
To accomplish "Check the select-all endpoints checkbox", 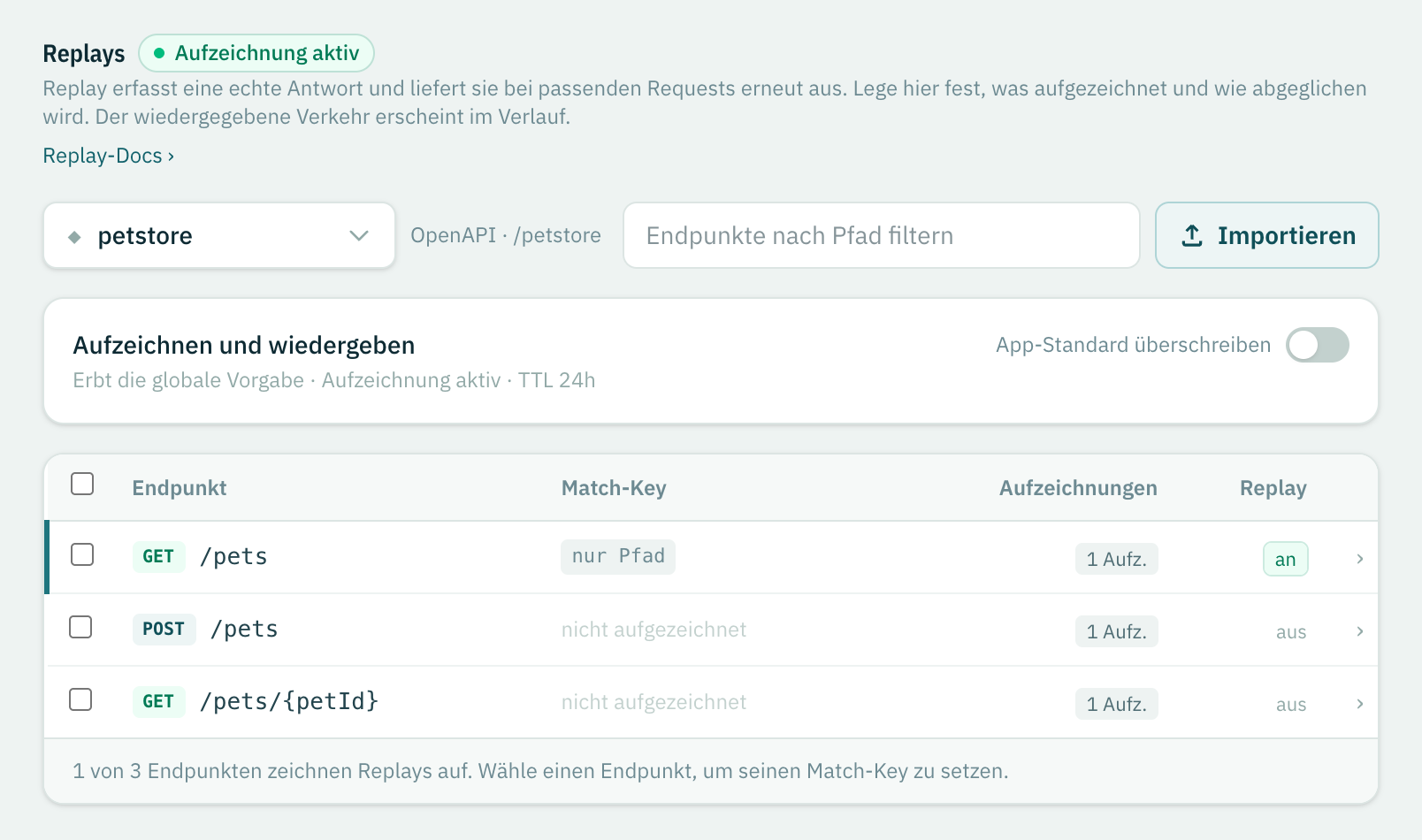I will pyautogui.click(x=82, y=484).
